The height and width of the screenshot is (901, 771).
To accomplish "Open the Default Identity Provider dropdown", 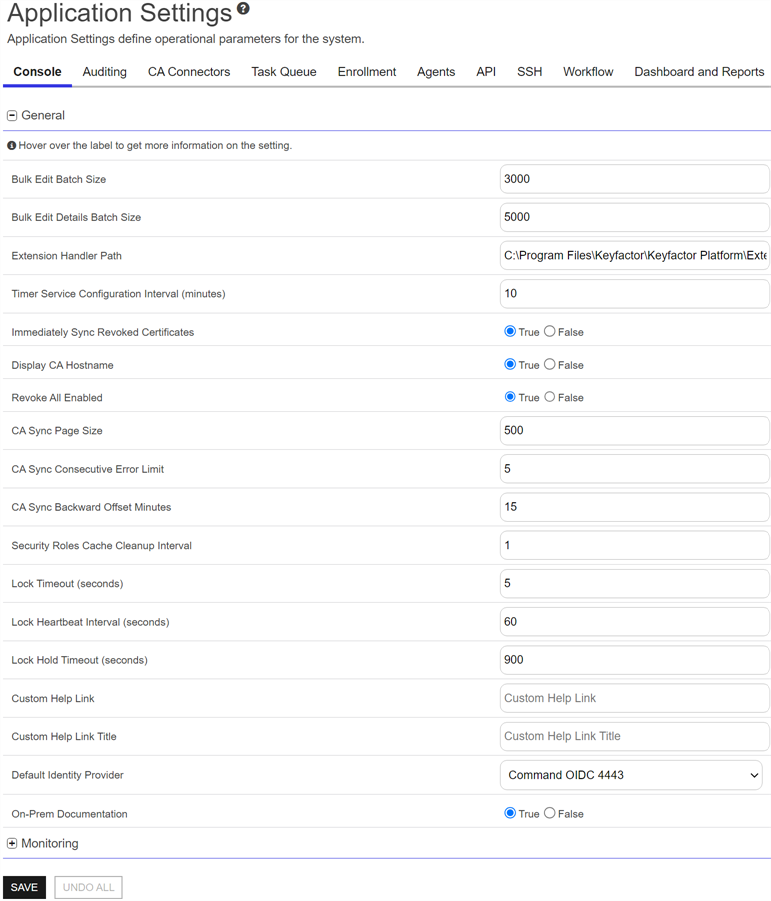I will click(631, 775).
